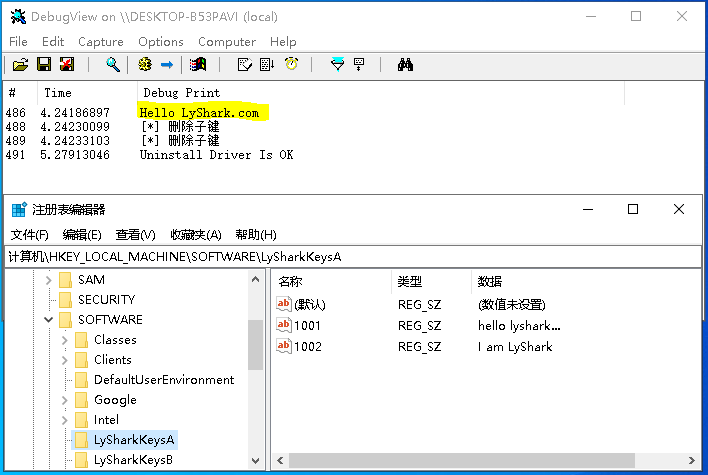Toggle the Capture magnifier icon in DebugView

(x=112, y=65)
